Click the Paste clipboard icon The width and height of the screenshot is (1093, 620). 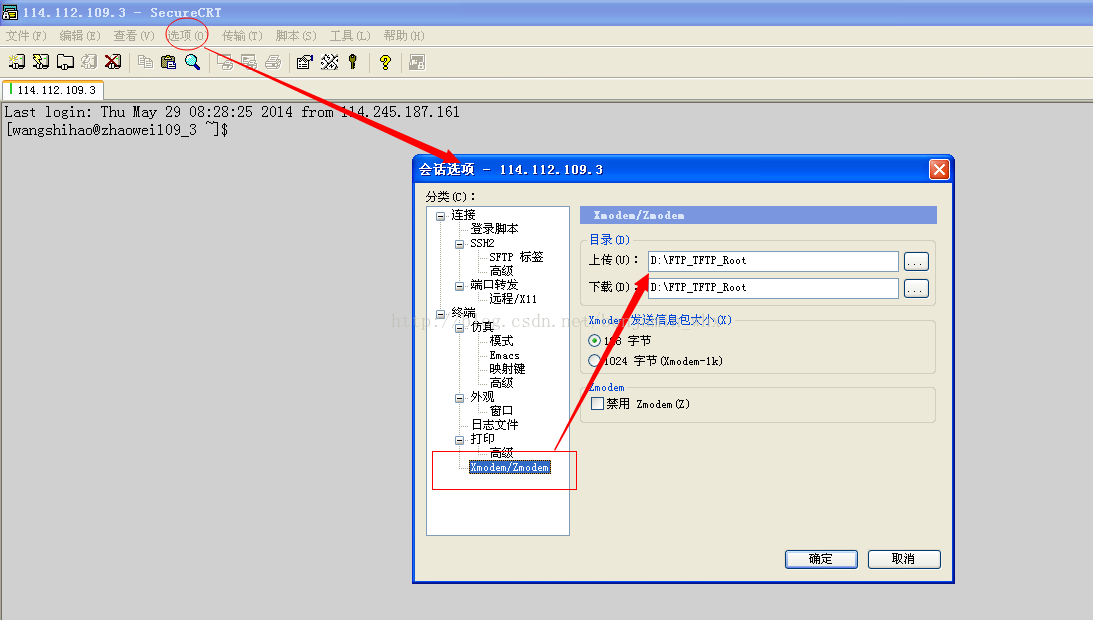tap(169, 62)
